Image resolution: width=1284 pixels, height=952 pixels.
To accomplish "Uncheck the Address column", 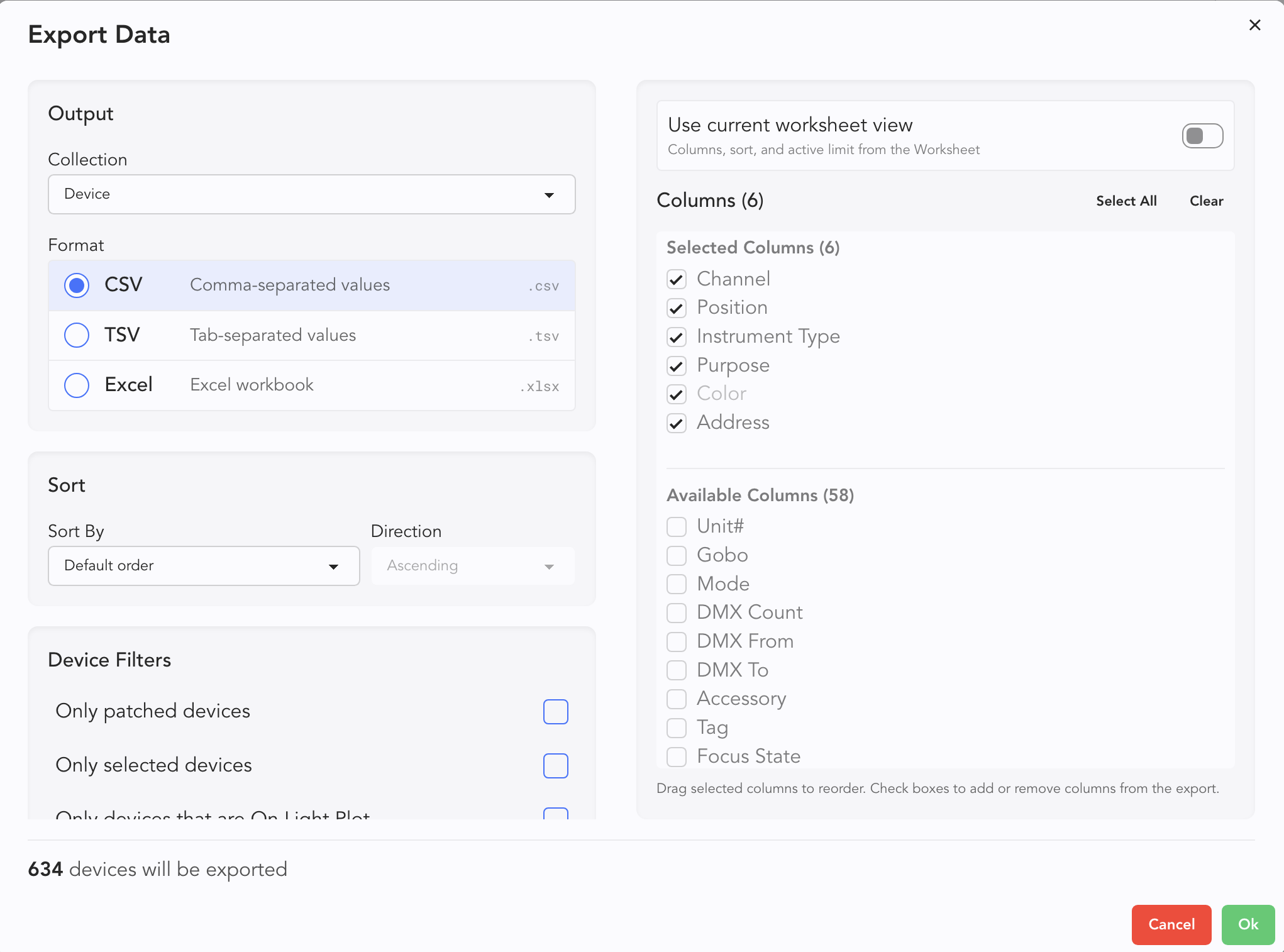I will [x=677, y=423].
